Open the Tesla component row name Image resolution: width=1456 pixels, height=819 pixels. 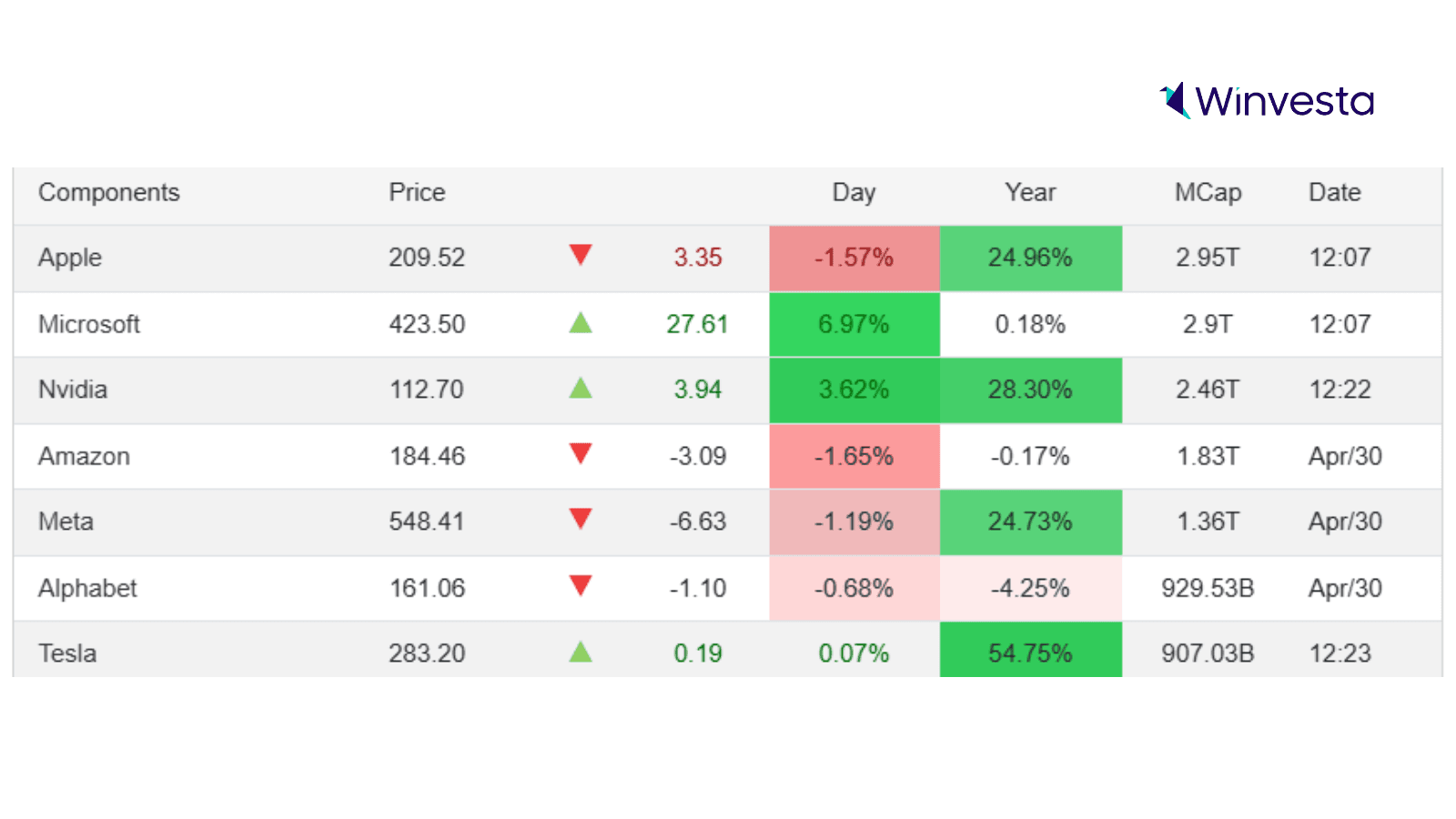[67, 653]
